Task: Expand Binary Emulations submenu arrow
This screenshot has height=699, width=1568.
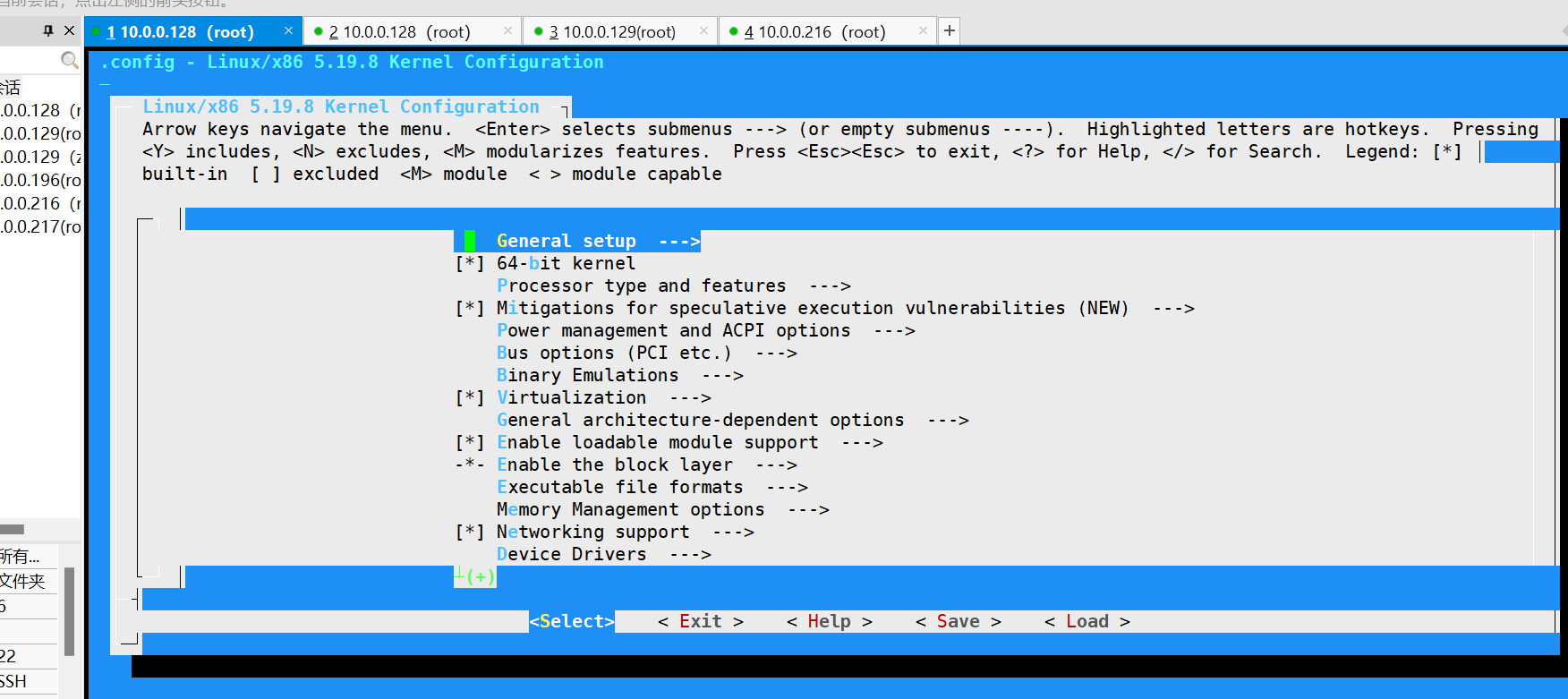Action: (722, 375)
